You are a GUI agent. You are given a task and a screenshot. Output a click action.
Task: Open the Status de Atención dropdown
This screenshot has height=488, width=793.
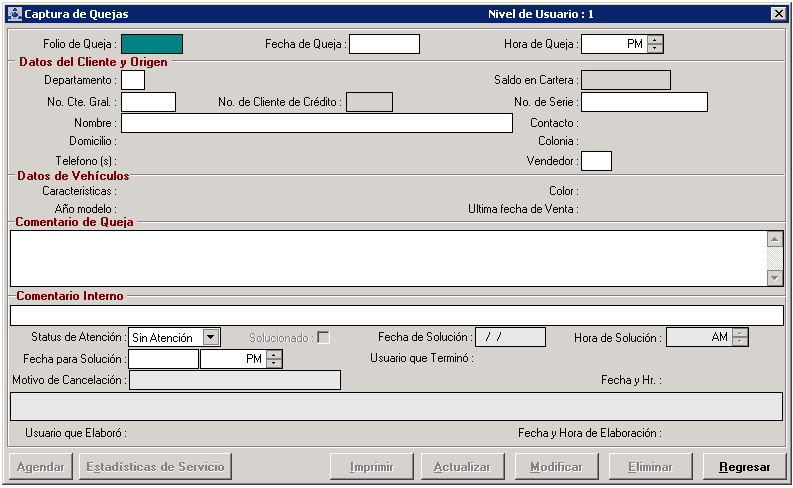(x=210, y=338)
